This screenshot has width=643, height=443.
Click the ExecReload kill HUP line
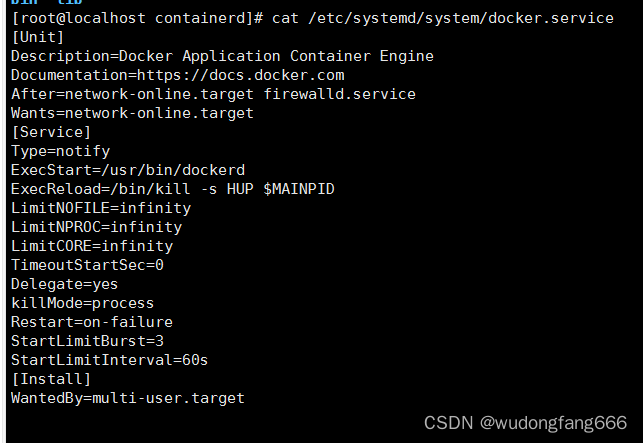(x=173, y=189)
